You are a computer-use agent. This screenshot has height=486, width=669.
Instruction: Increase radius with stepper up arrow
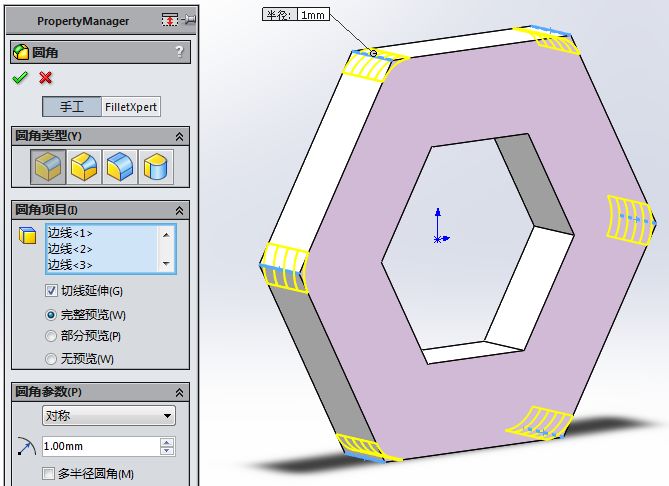coord(167,442)
